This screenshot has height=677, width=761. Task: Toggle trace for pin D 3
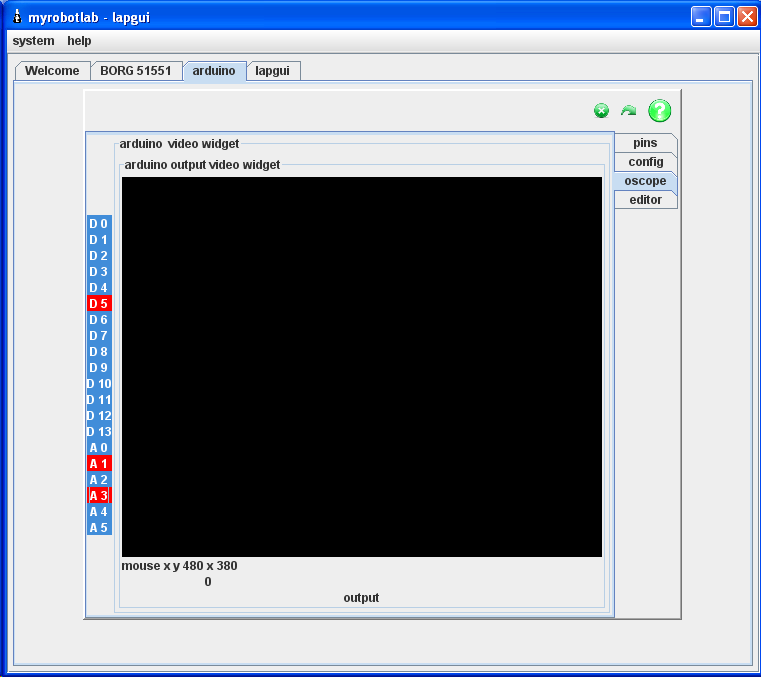[99, 271]
